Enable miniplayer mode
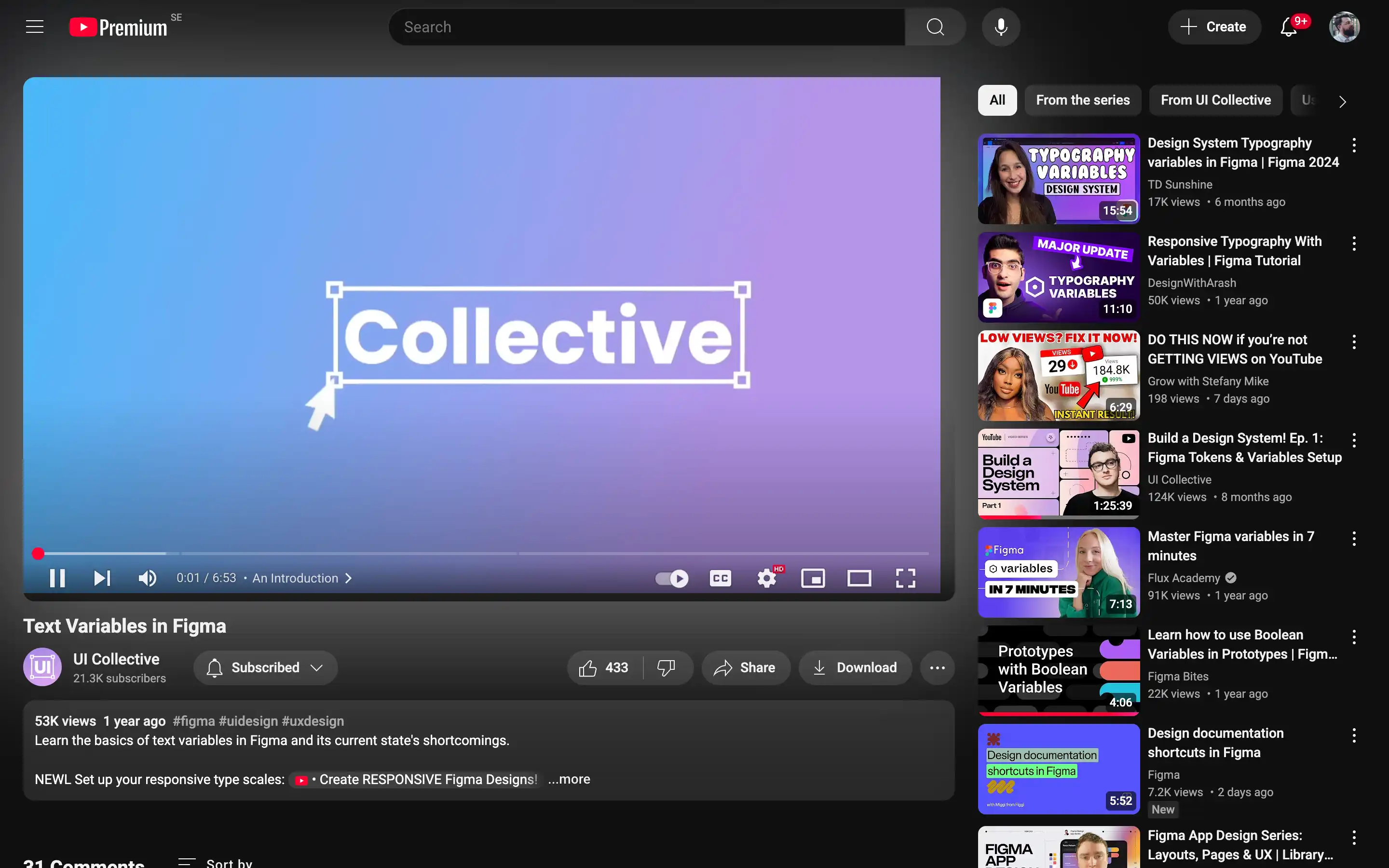Image resolution: width=1389 pixels, height=868 pixels. pos(813,578)
